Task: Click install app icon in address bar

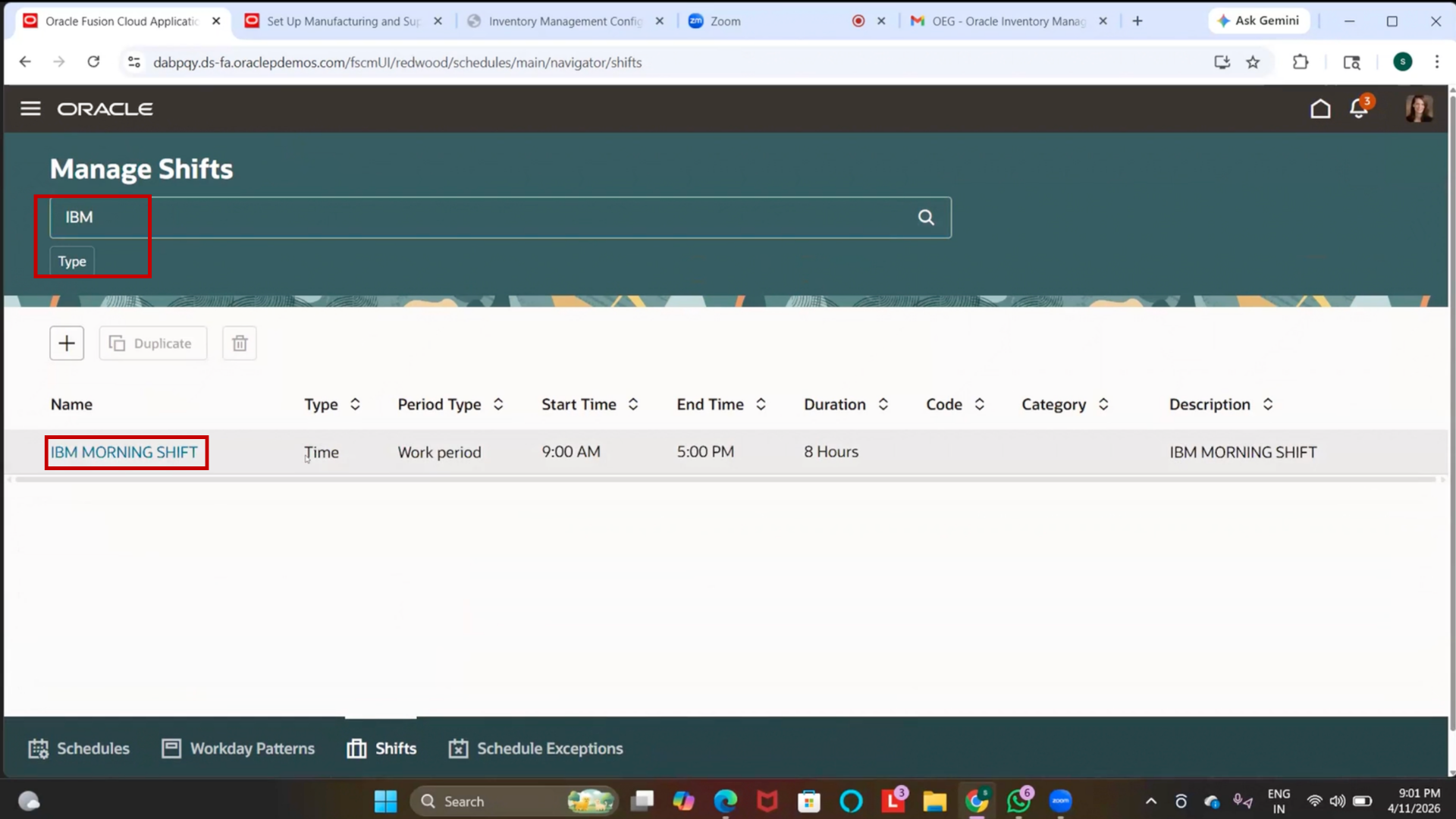Action: pyautogui.click(x=1222, y=62)
